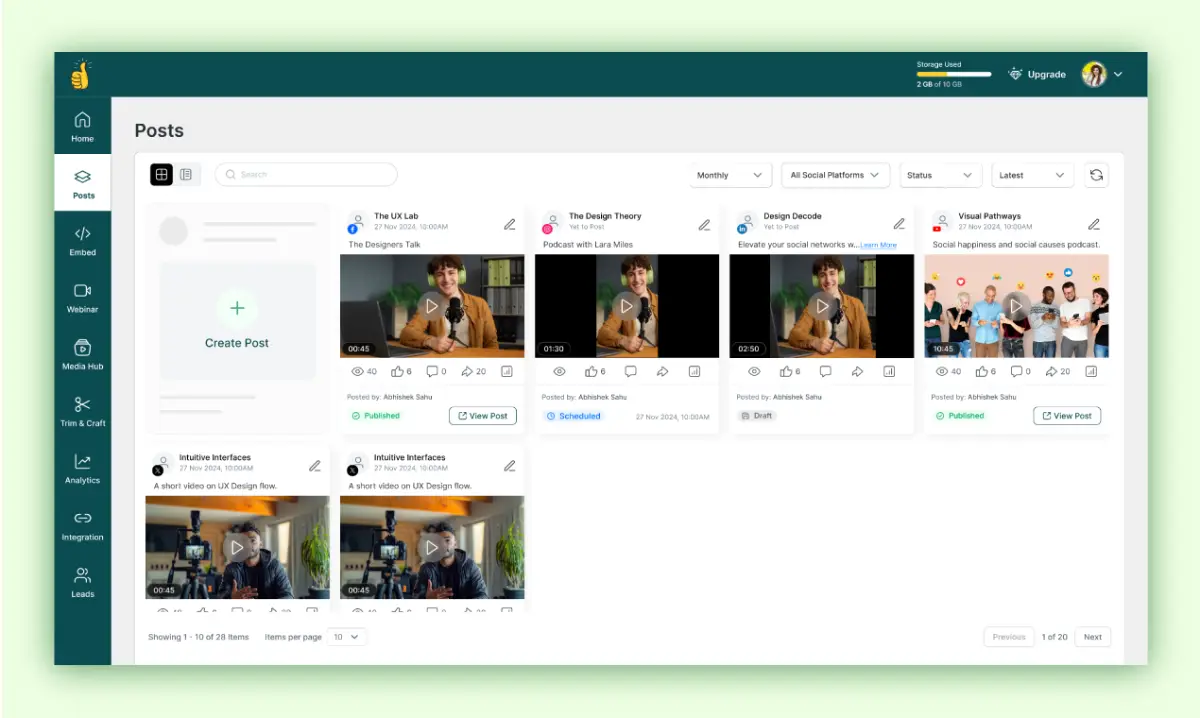Click View Post on The UX Lab card

(482, 416)
